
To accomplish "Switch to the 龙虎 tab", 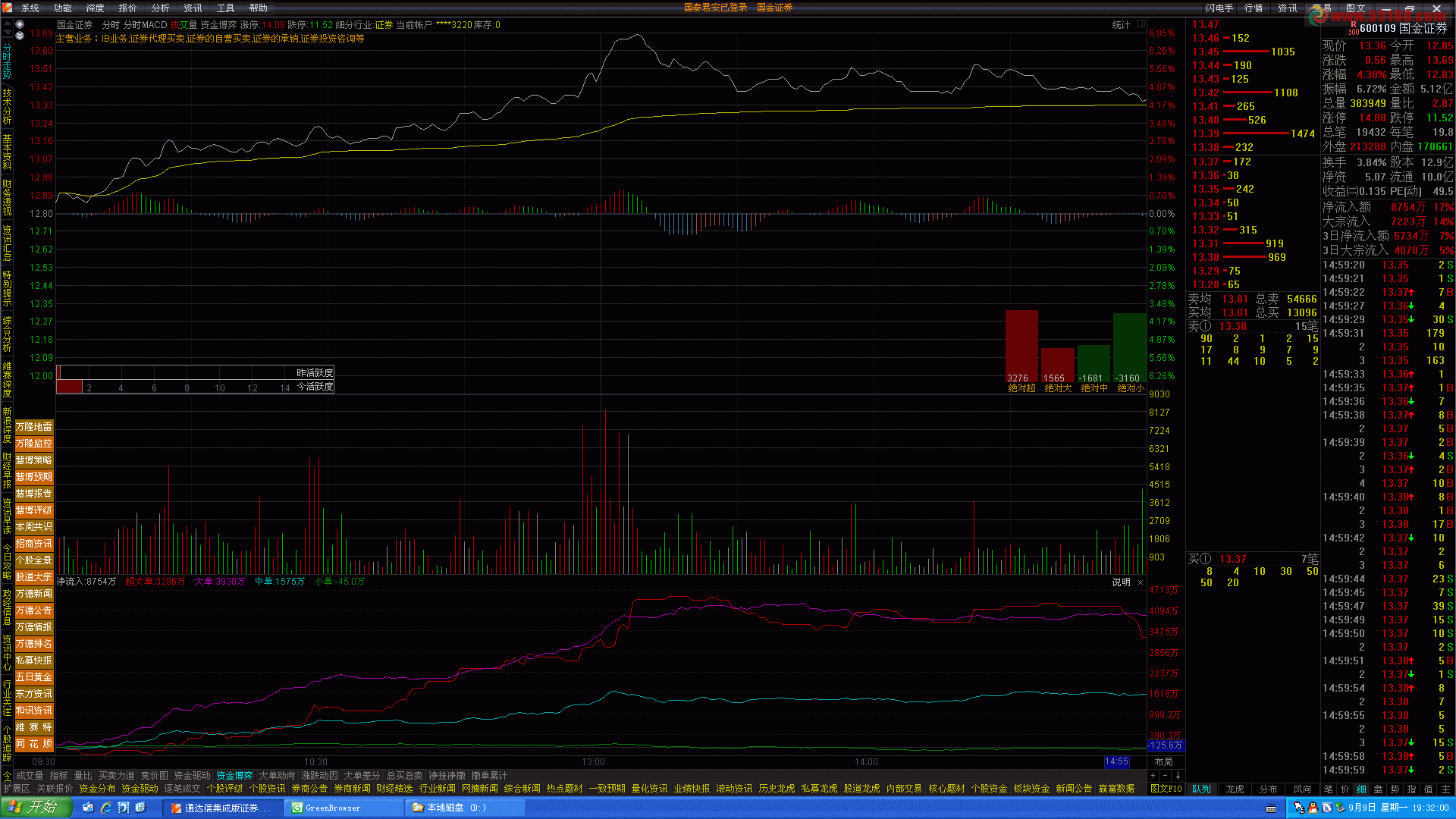I will point(1235,789).
